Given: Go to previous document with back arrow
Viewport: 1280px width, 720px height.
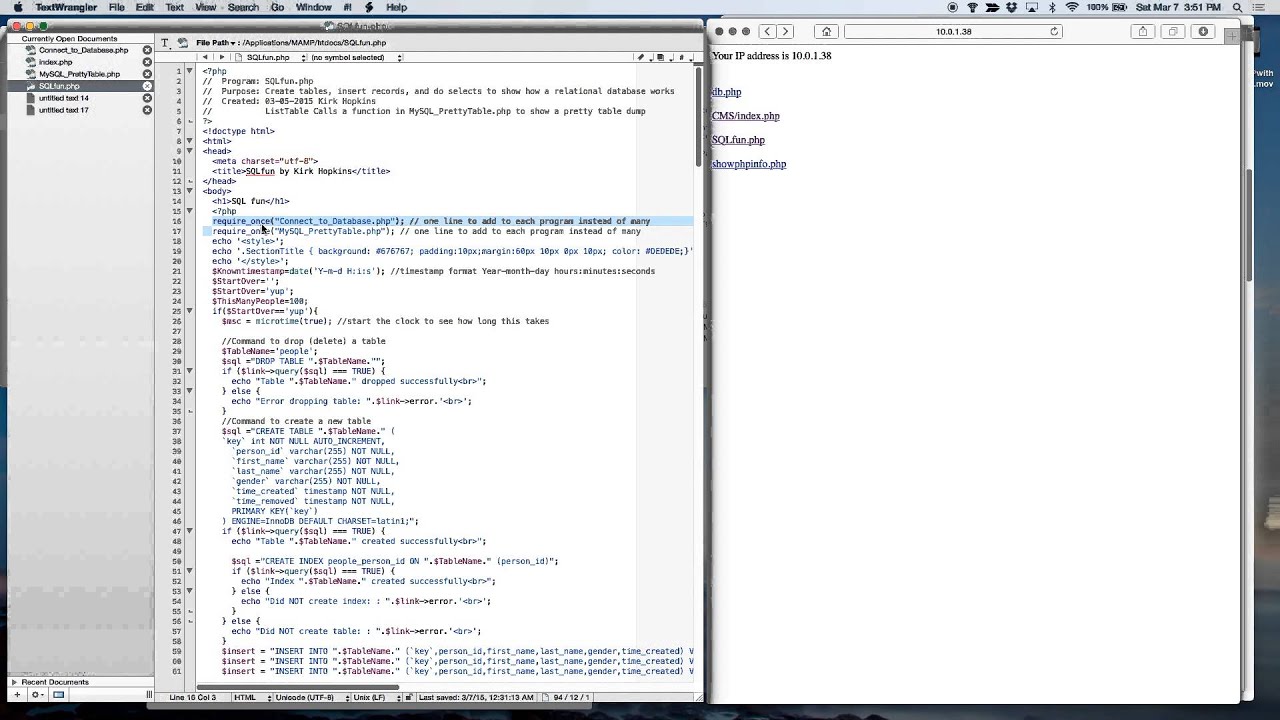Looking at the screenshot, I should (205, 57).
